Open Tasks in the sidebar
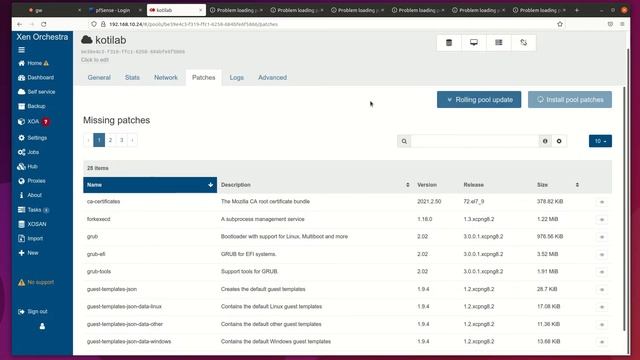Screen dimensions: 640x360 tap(33, 210)
